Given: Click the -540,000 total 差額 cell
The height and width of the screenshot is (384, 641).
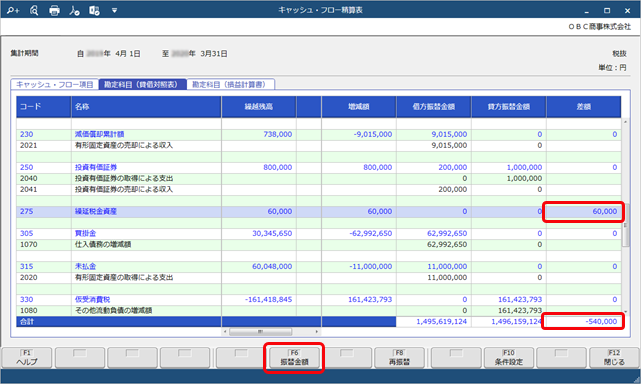Looking at the screenshot, I should 583,321.
